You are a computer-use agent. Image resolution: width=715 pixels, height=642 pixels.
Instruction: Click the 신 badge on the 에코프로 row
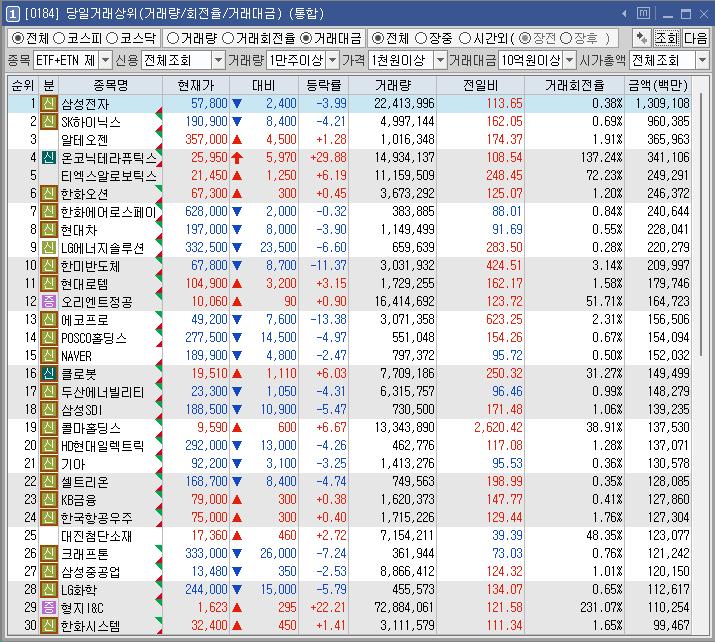click(49, 320)
